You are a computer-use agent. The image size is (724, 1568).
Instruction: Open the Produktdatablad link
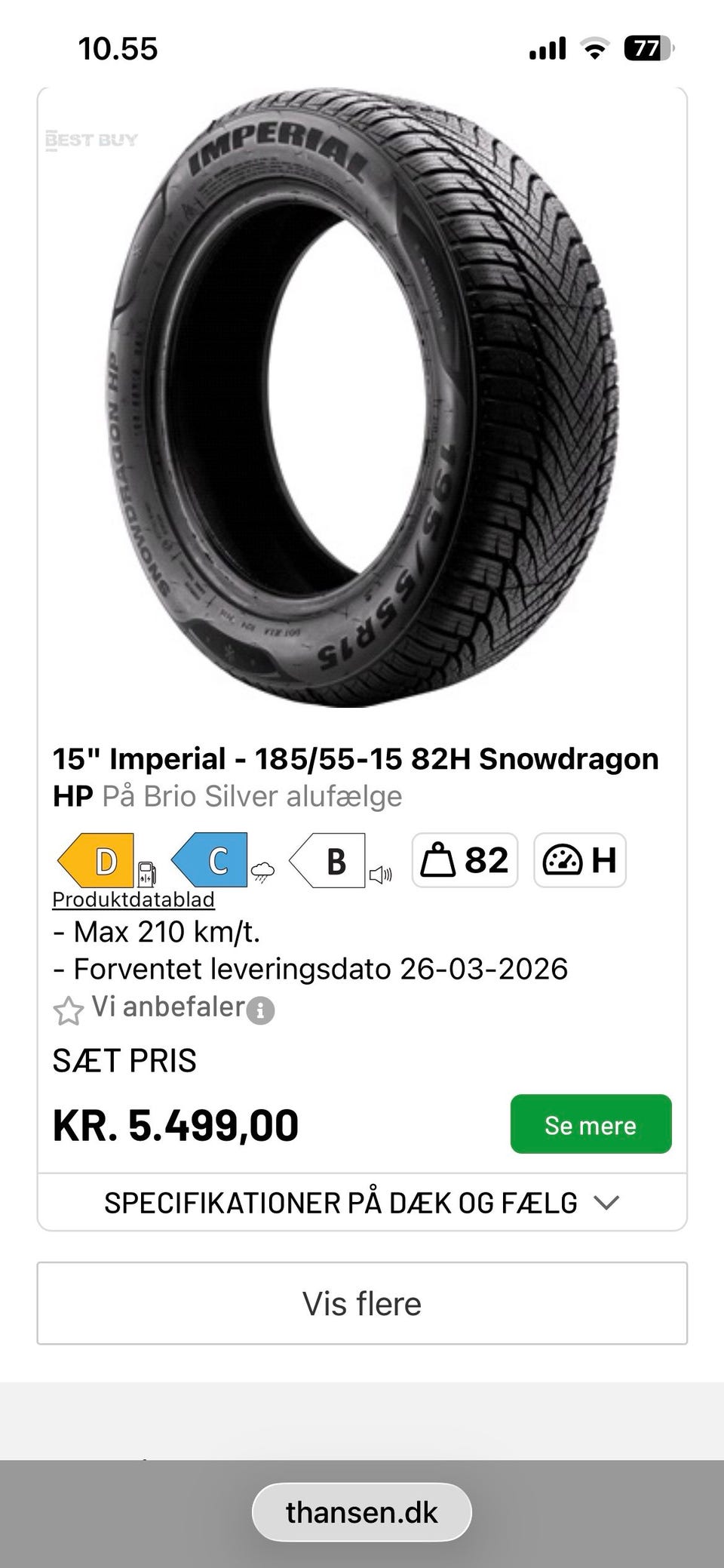133,899
